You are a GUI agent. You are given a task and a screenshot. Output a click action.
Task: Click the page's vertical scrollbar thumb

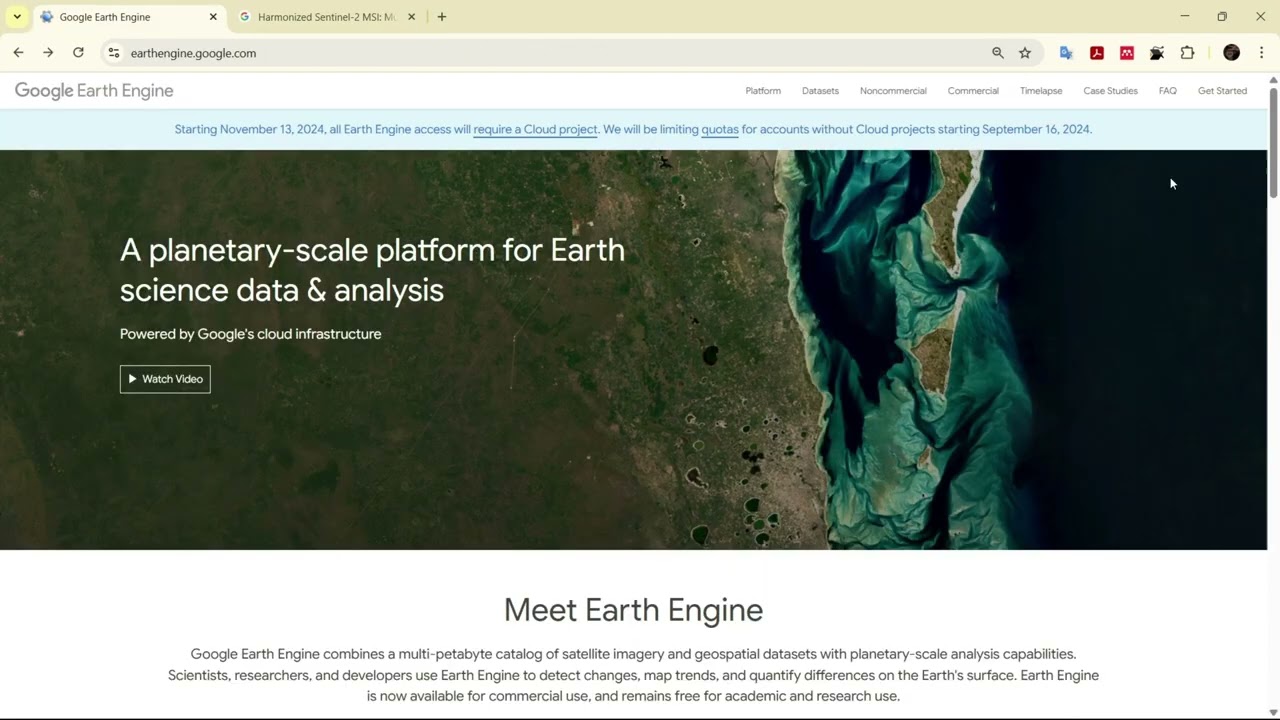1273,142
